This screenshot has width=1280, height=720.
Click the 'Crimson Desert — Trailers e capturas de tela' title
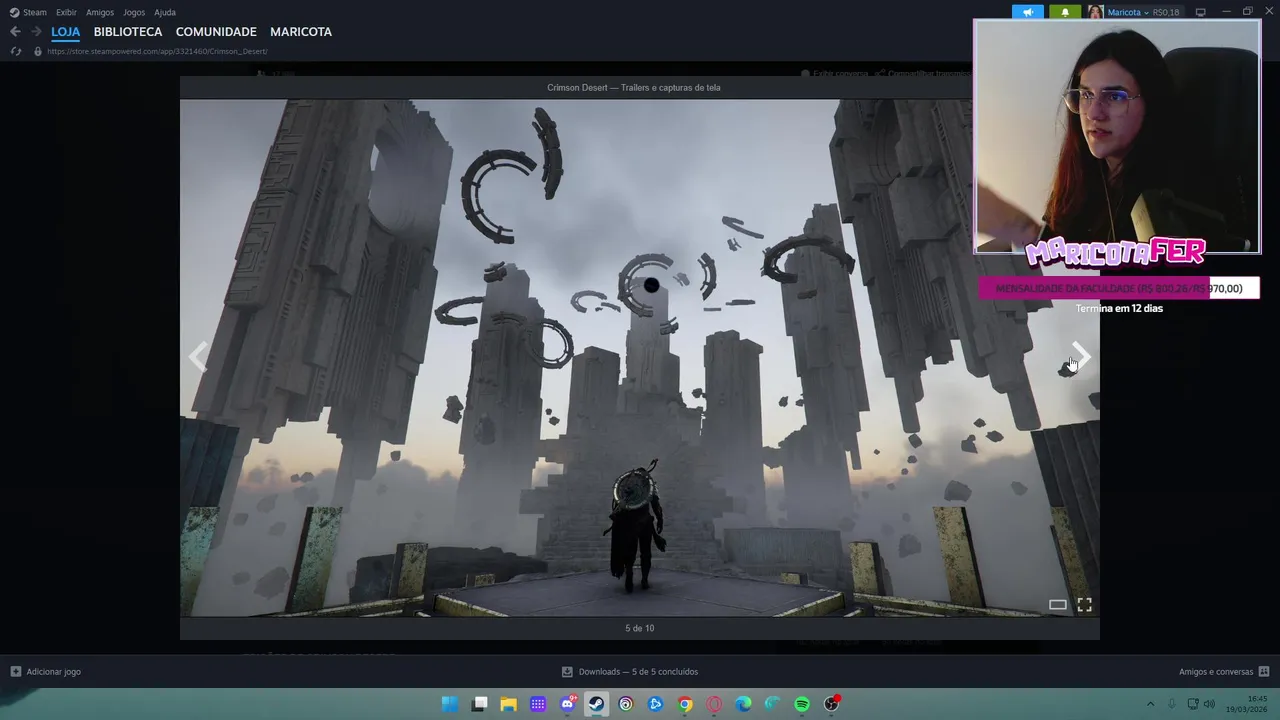point(634,87)
